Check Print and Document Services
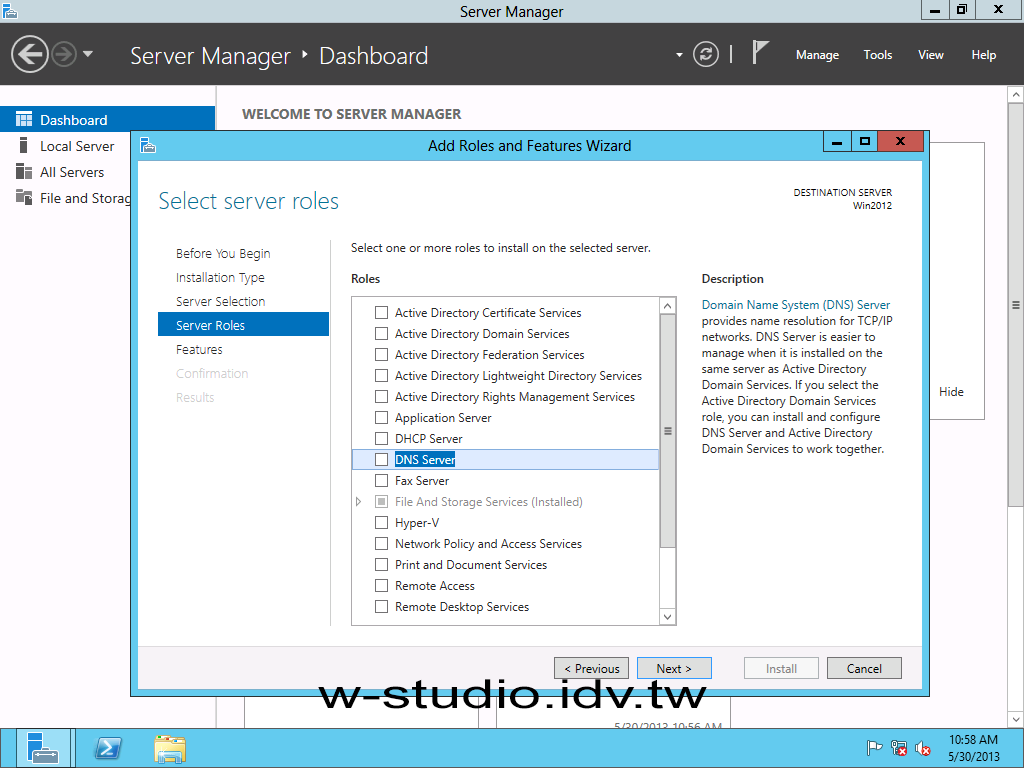This screenshot has height=768, width=1024. click(x=381, y=564)
